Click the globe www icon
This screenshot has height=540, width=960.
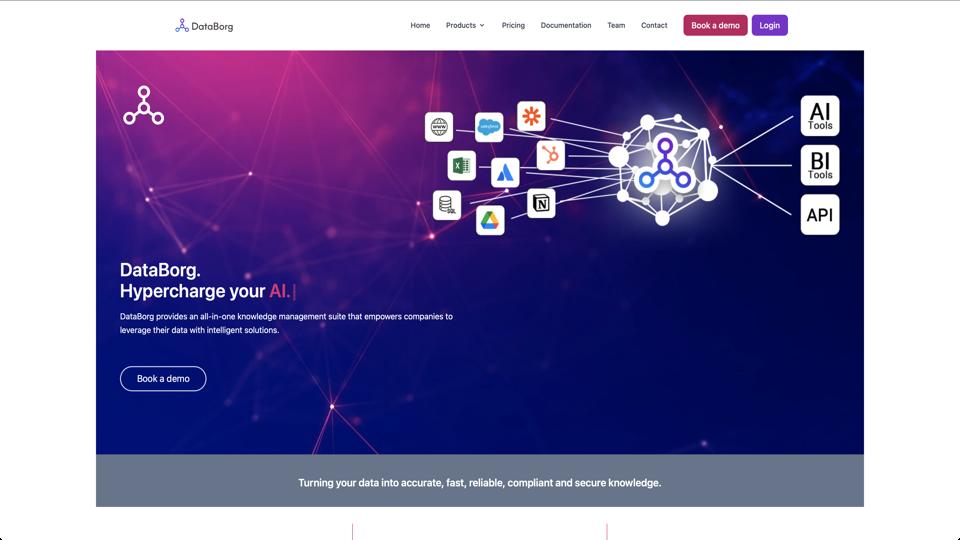pyautogui.click(x=439, y=127)
